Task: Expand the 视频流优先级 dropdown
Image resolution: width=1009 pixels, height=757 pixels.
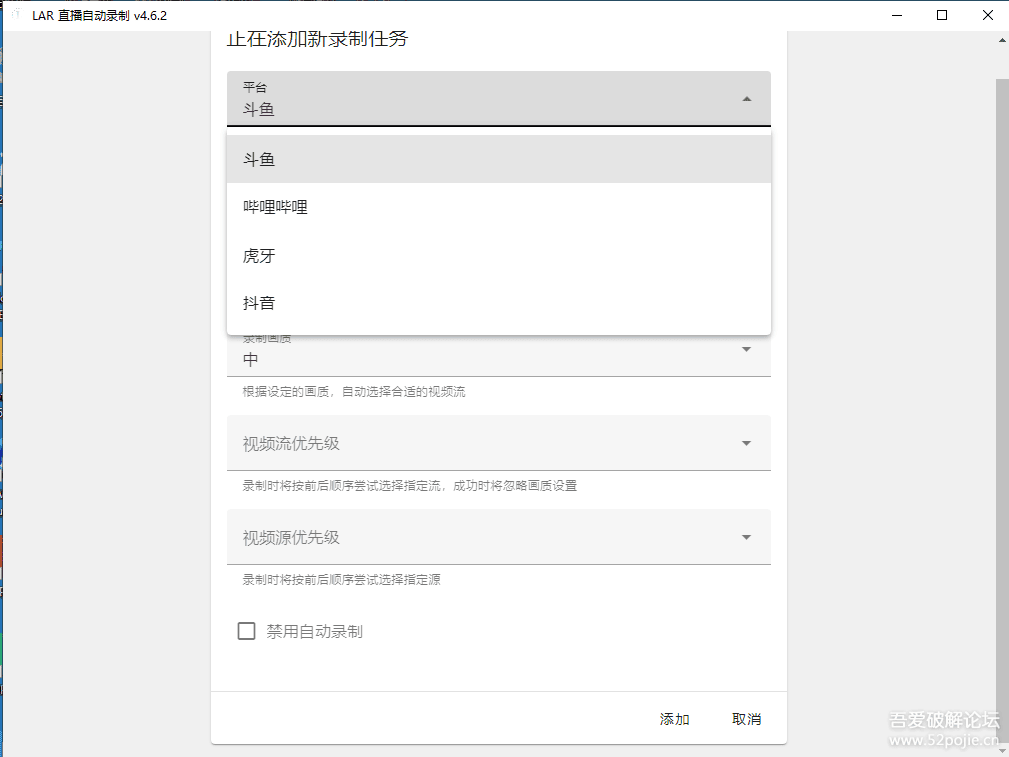Action: coord(499,443)
